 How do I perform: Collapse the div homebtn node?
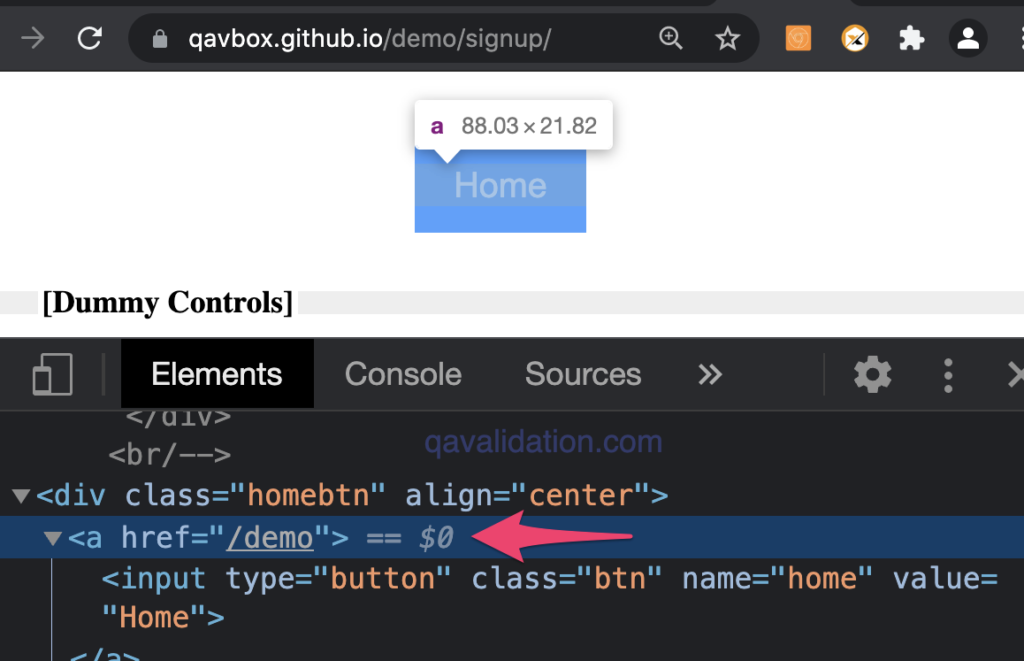pos(21,496)
